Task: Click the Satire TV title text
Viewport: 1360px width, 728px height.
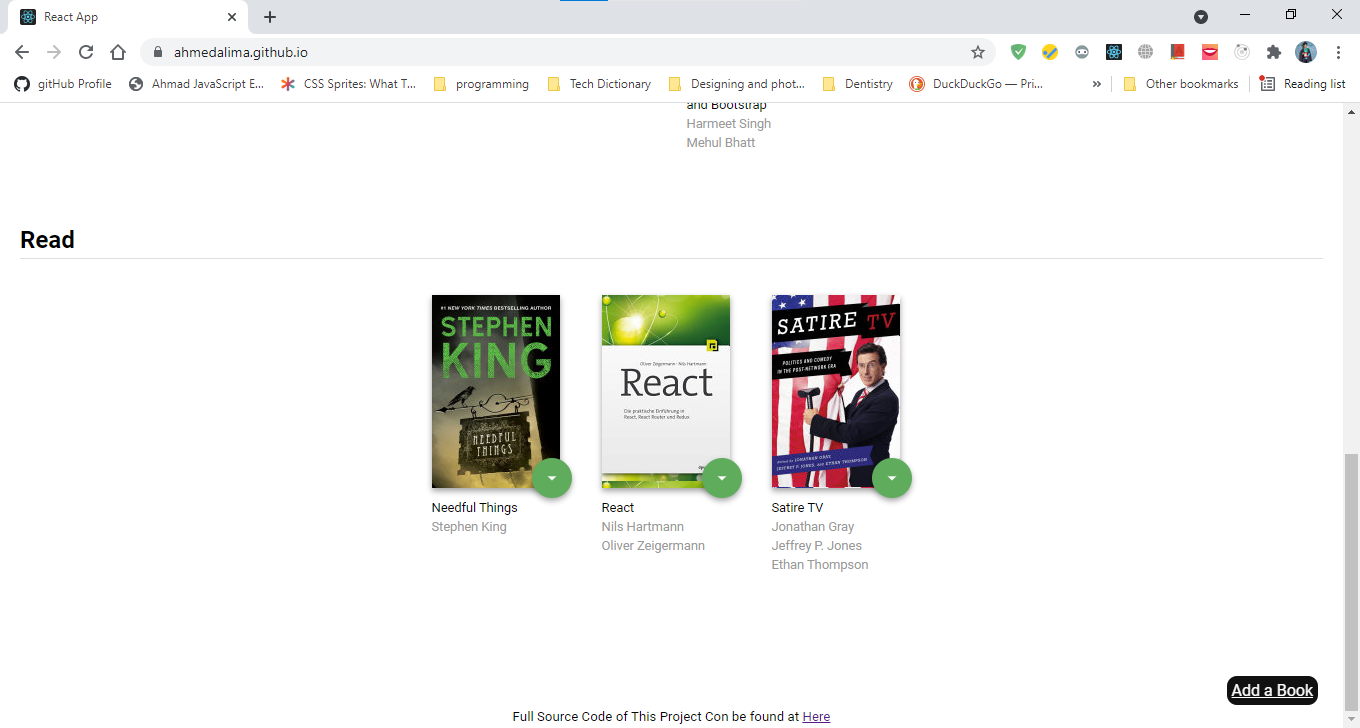Action: (797, 507)
